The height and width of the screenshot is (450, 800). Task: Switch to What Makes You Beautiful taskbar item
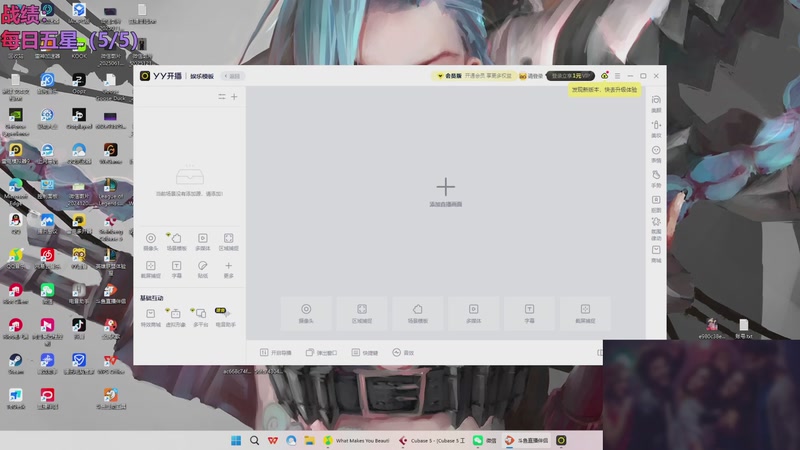point(357,440)
